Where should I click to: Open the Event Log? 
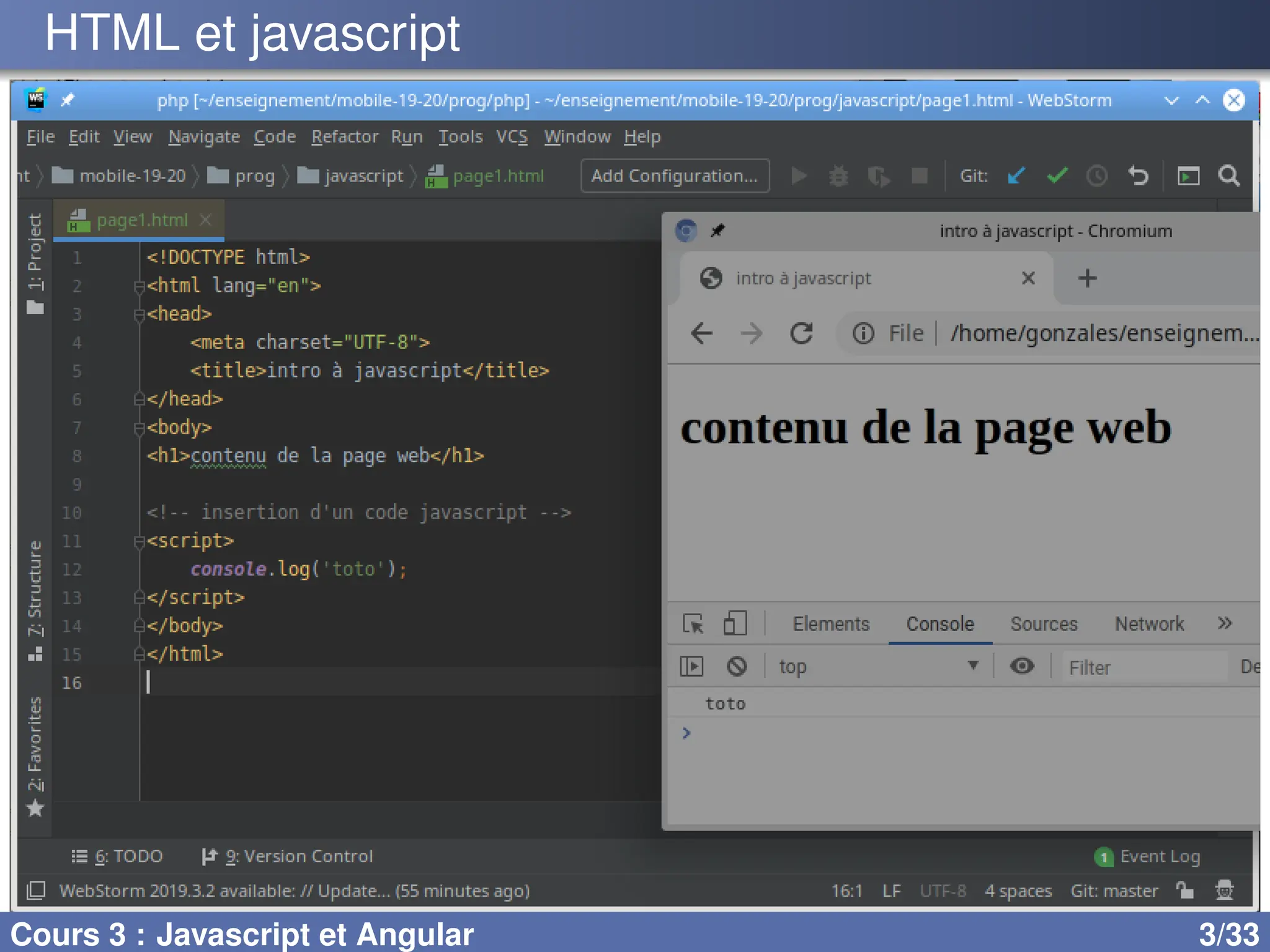point(1148,856)
